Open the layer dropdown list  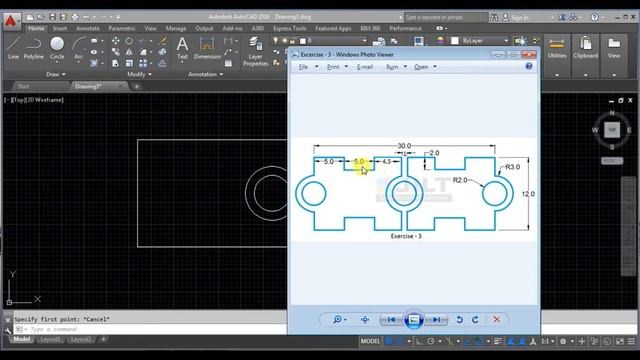pyautogui.click(x=364, y=40)
